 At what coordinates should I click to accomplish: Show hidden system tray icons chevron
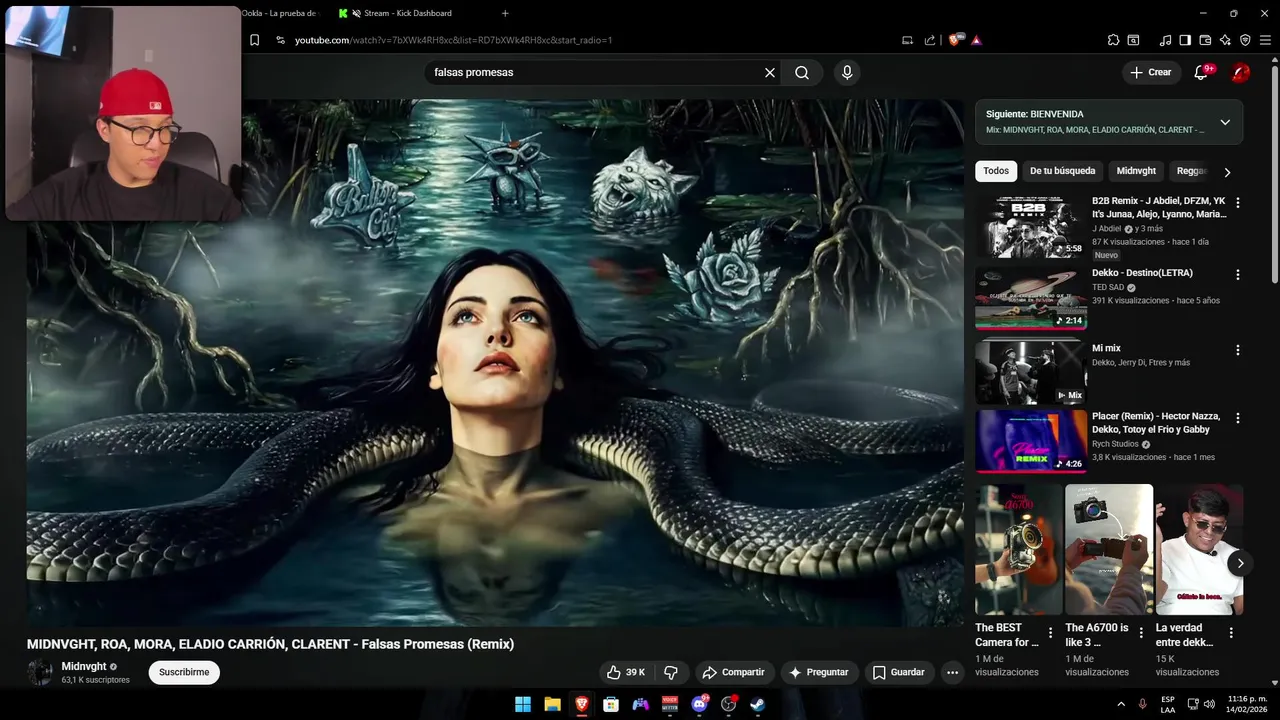click(x=1120, y=704)
